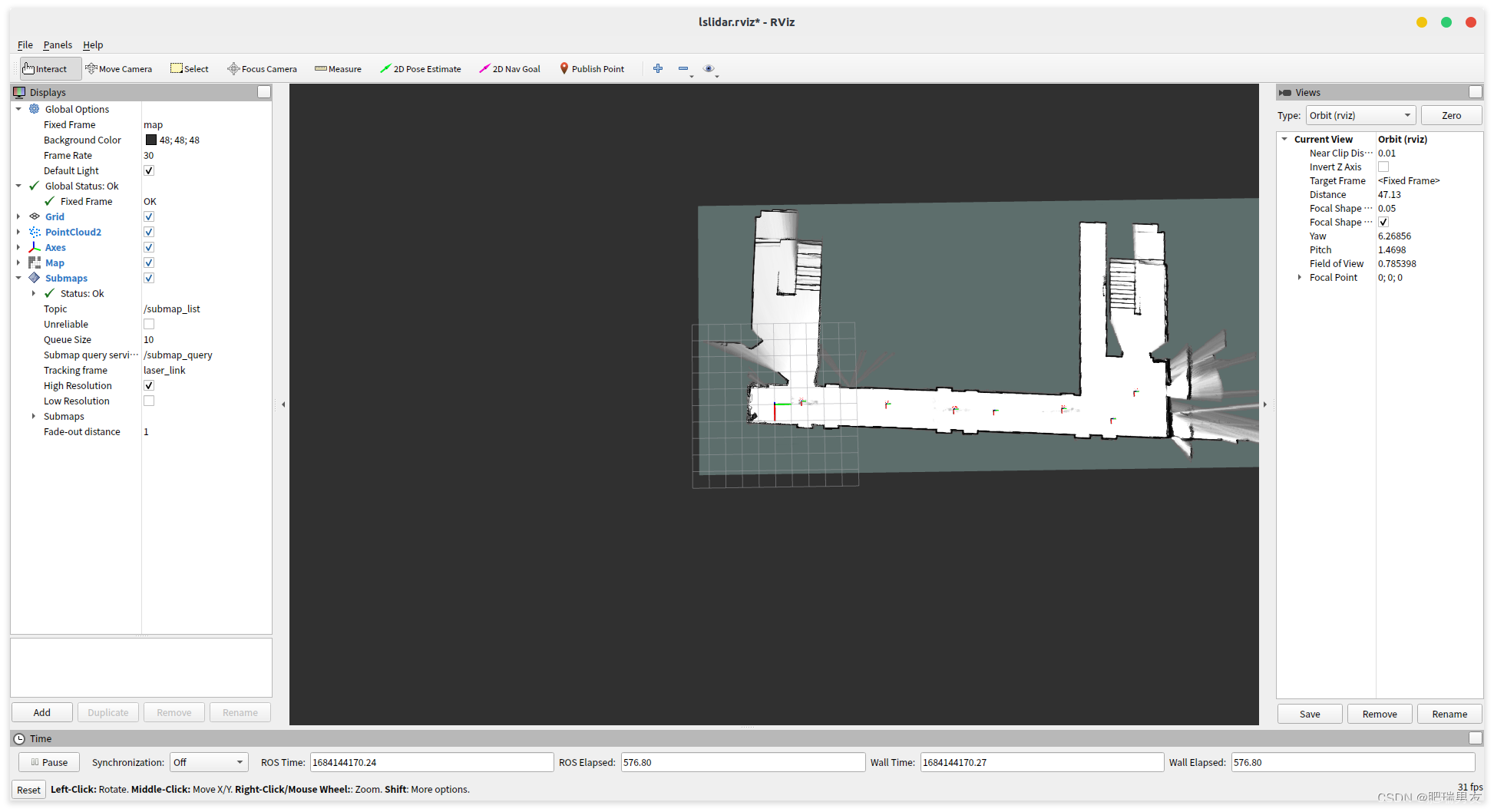Click the PointCloud2 display icon
Viewport: 1494px width, 812px height.
[x=35, y=232]
